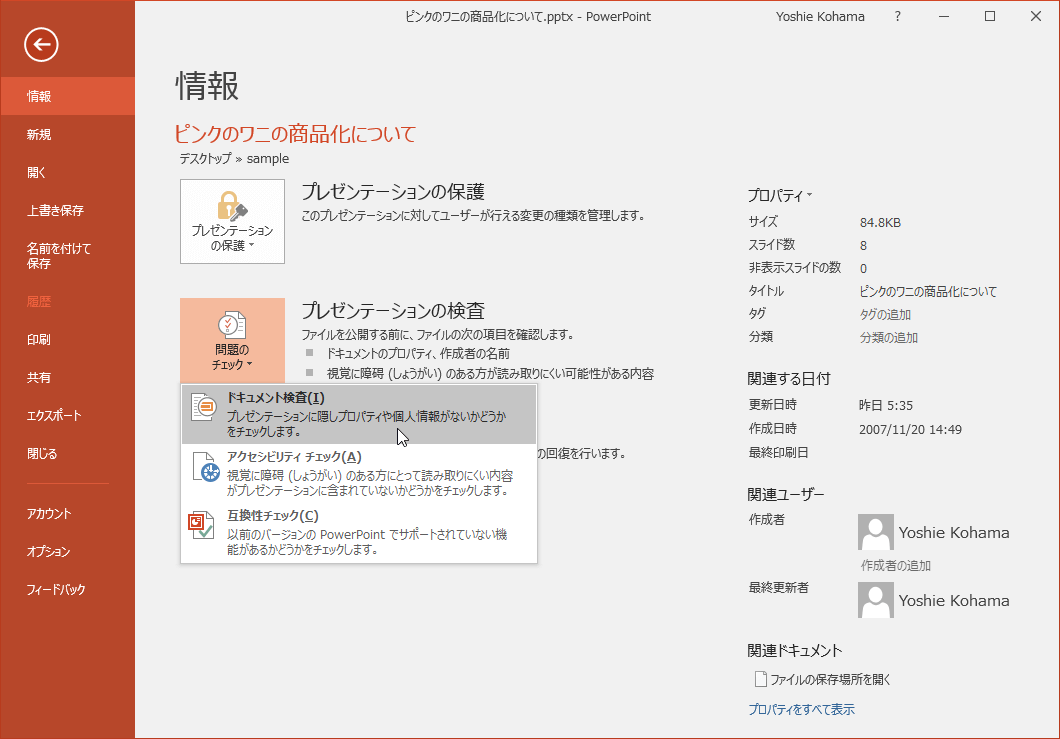1060x739 pixels.
Task: Open PowerPoint help with the ? button
Action: tap(897, 16)
